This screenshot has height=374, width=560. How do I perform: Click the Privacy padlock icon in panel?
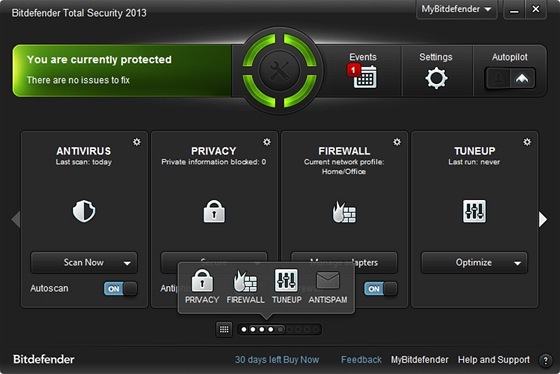click(214, 211)
